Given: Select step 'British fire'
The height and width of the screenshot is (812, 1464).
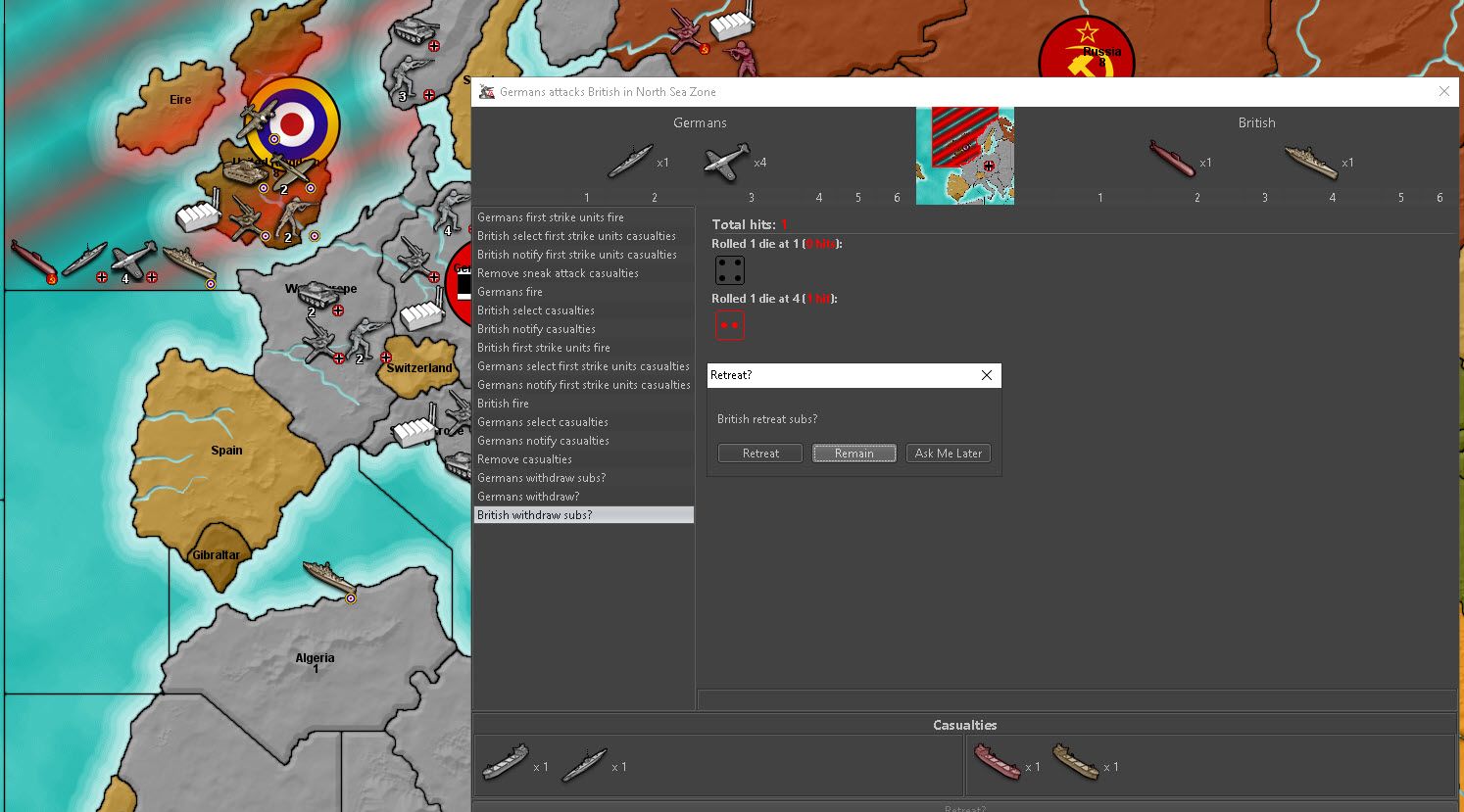Looking at the screenshot, I should [584, 404].
